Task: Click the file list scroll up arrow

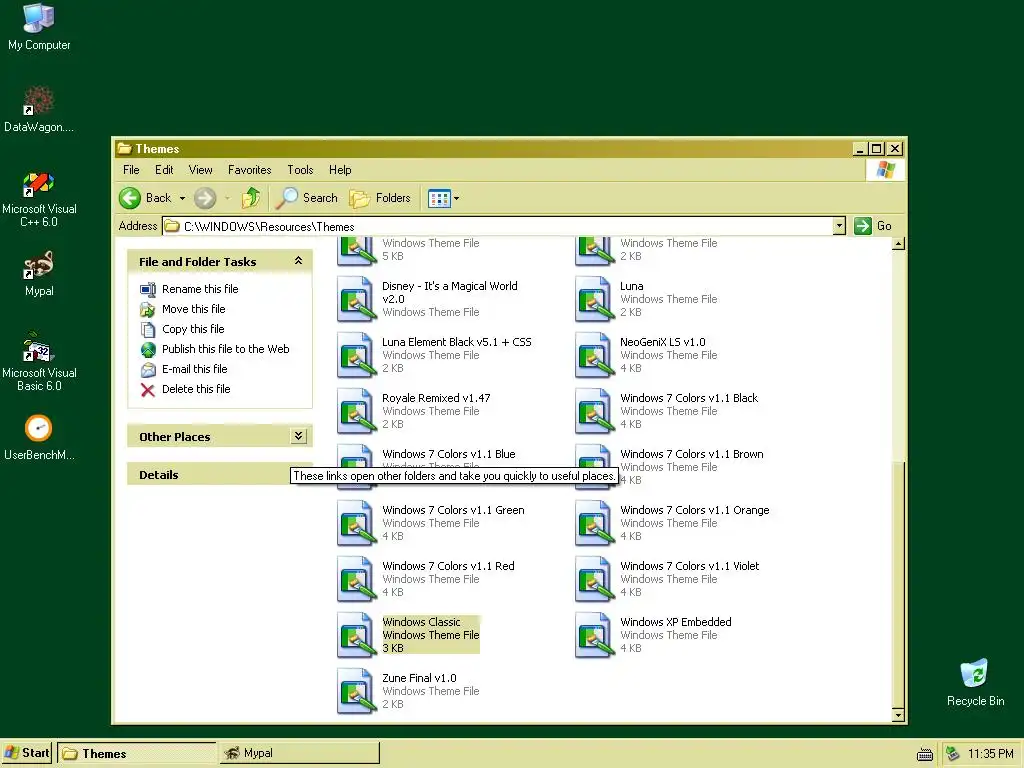Action: click(x=899, y=244)
